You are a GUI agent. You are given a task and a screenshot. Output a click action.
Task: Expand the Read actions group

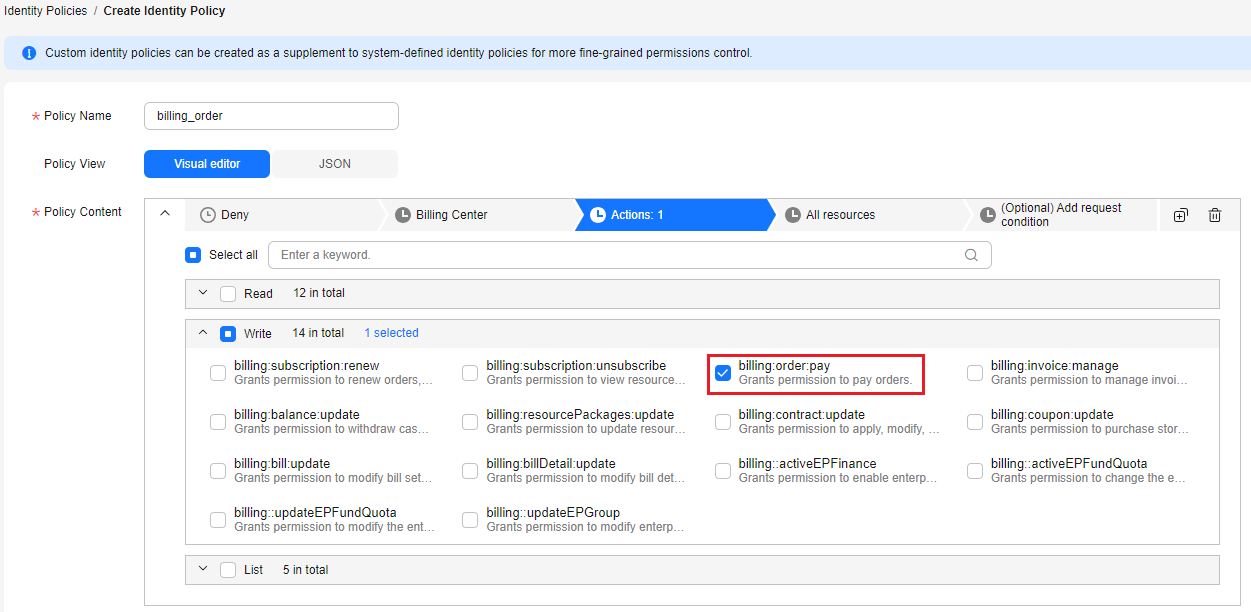(x=203, y=293)
